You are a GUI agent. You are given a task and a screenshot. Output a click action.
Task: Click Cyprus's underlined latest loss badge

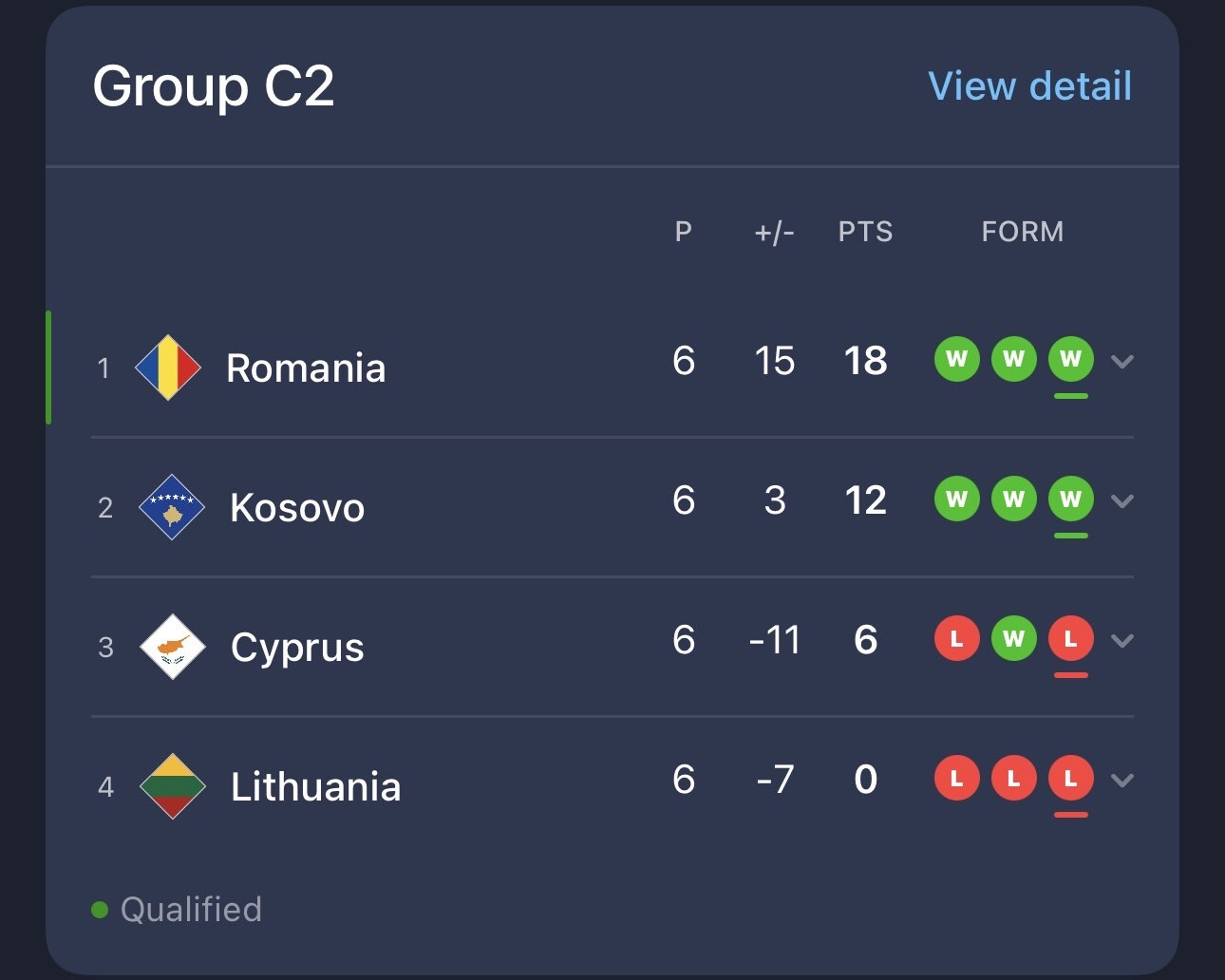tap(1070, 639)
